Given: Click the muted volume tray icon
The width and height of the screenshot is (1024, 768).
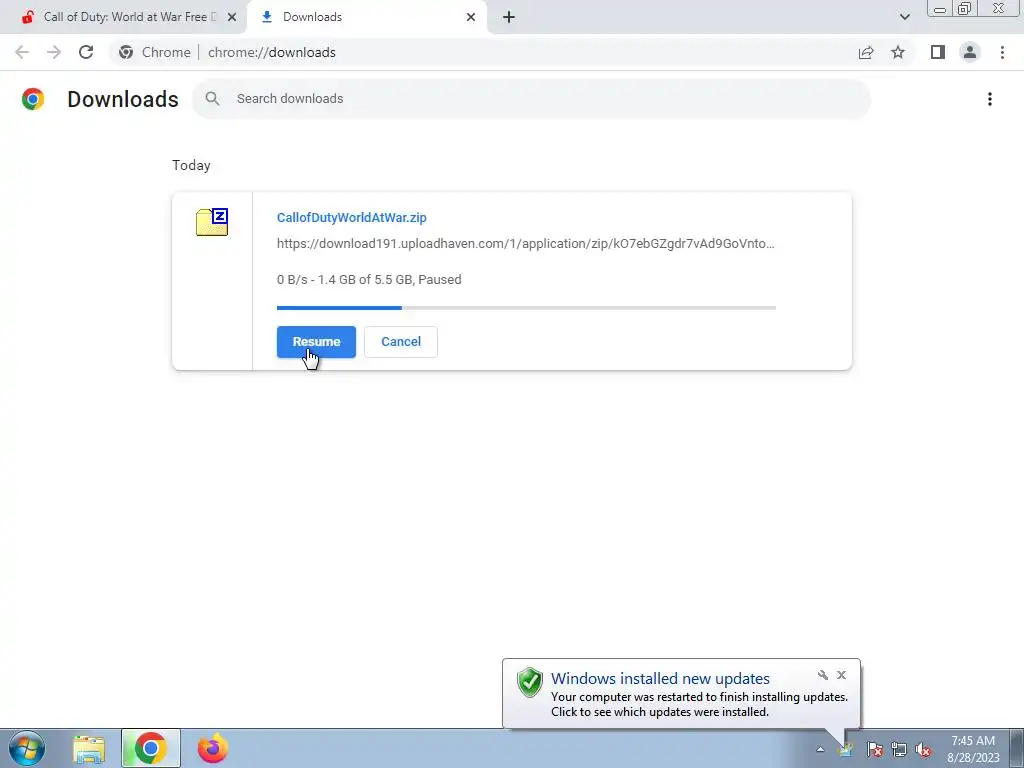Looking at the screenshot, I should (923, 749).
